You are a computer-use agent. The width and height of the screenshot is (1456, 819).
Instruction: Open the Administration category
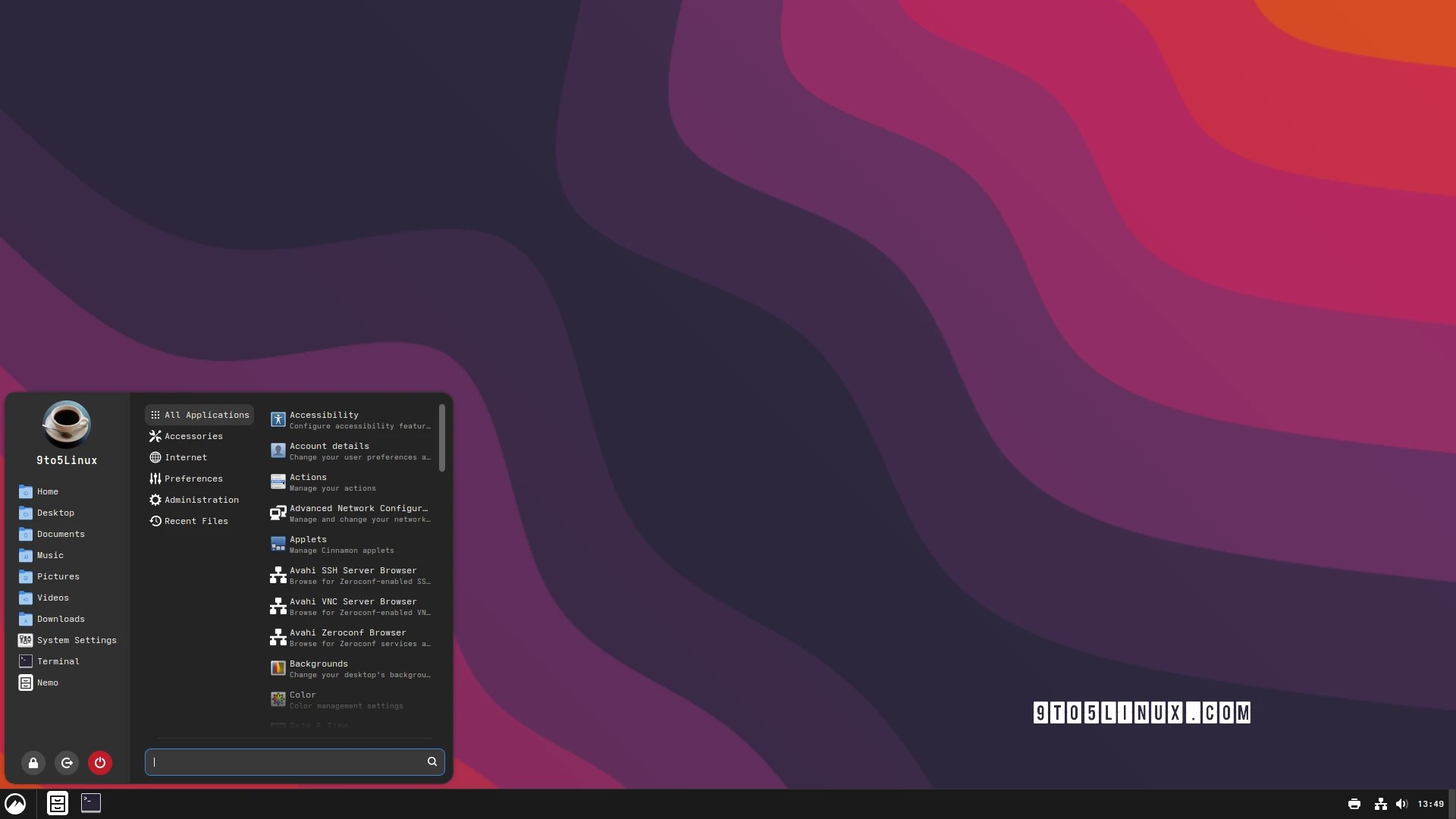[200, 500]
